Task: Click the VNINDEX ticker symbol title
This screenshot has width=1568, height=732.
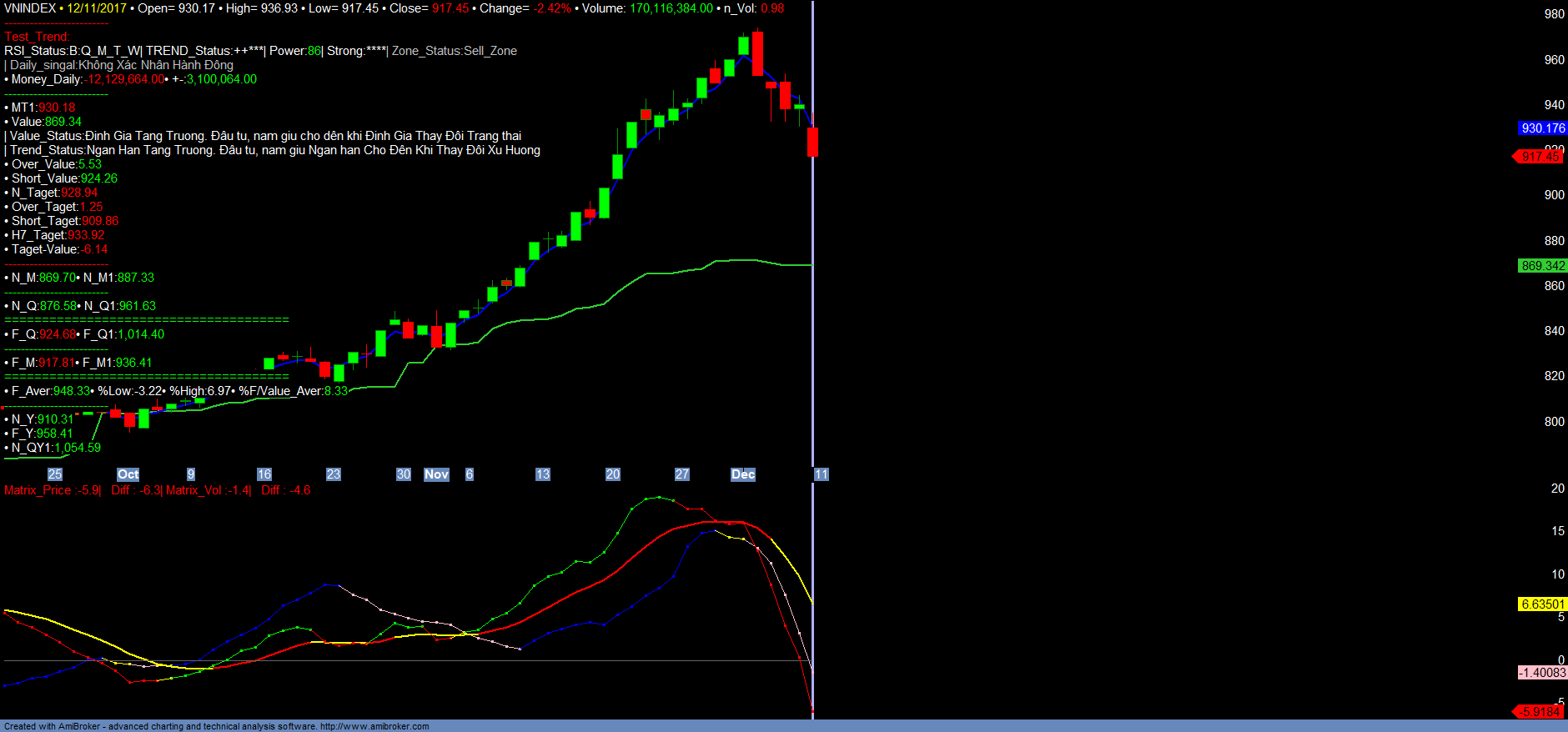Action: 30,8
